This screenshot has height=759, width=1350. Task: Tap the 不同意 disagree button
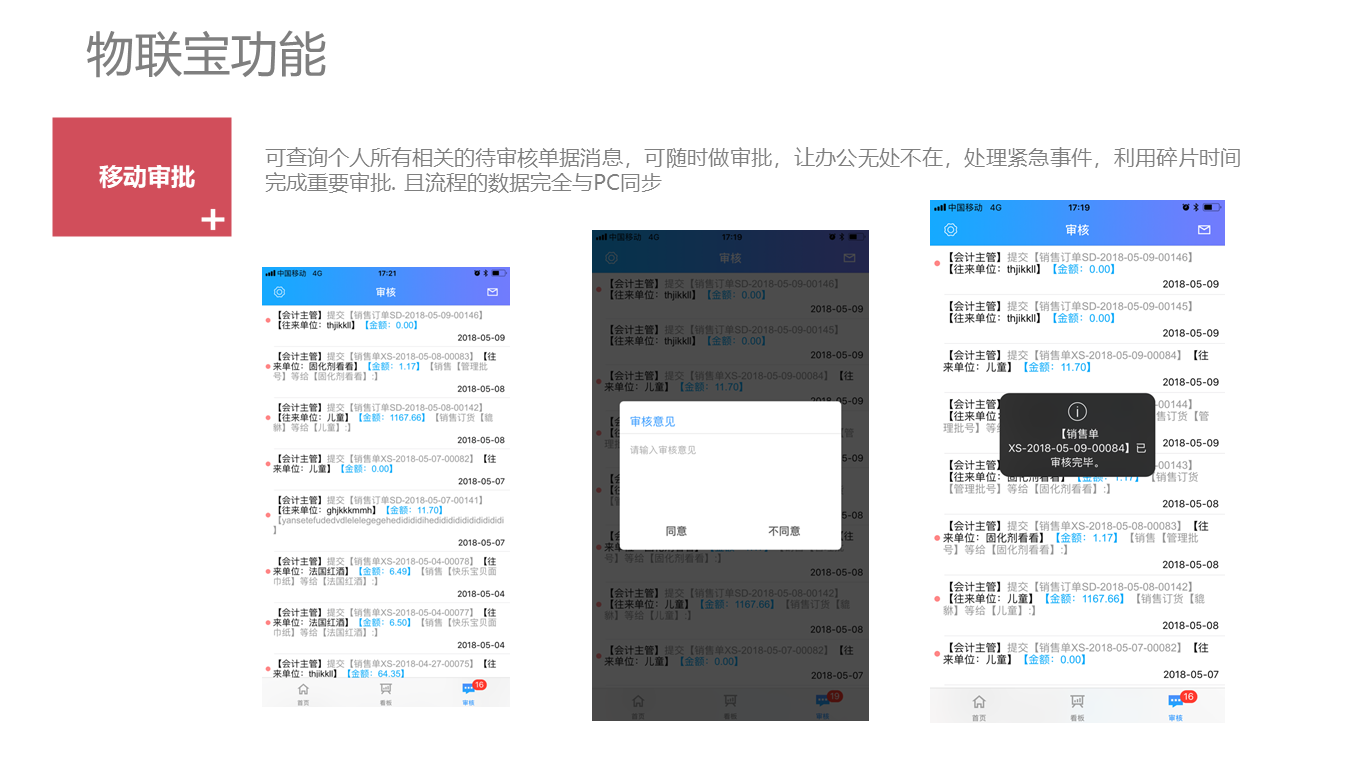(783, 531)
